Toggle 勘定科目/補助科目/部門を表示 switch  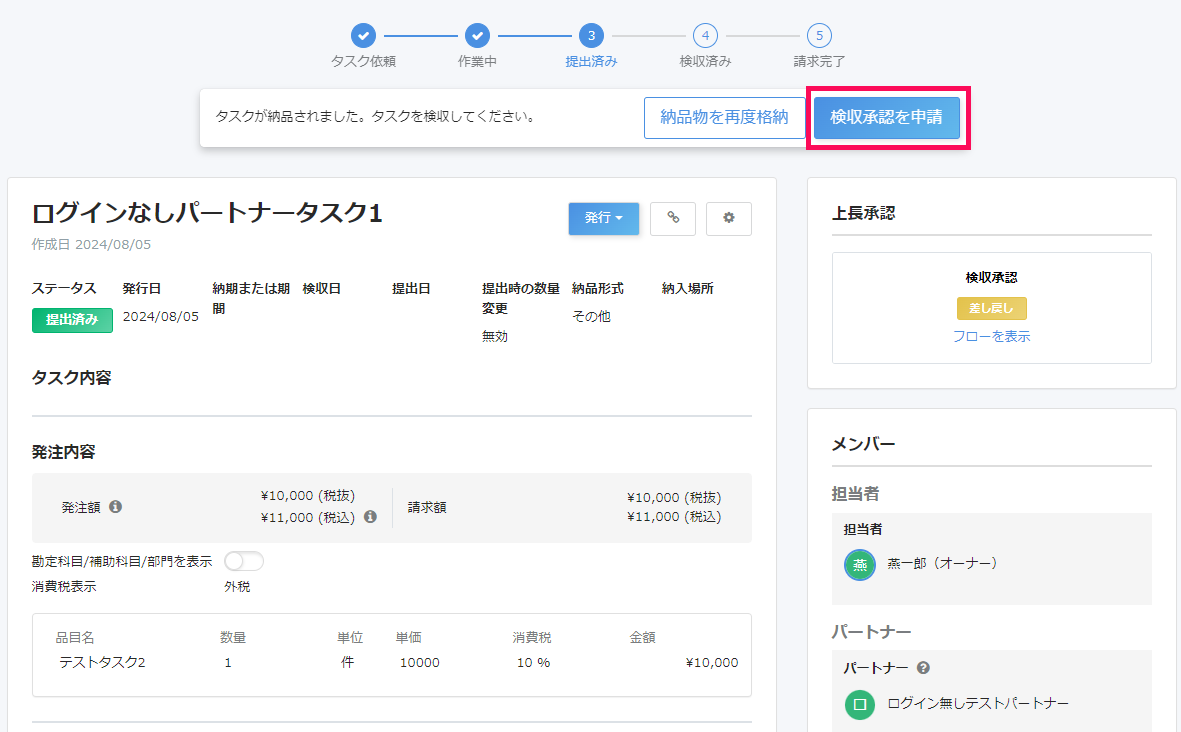point(244,561)
